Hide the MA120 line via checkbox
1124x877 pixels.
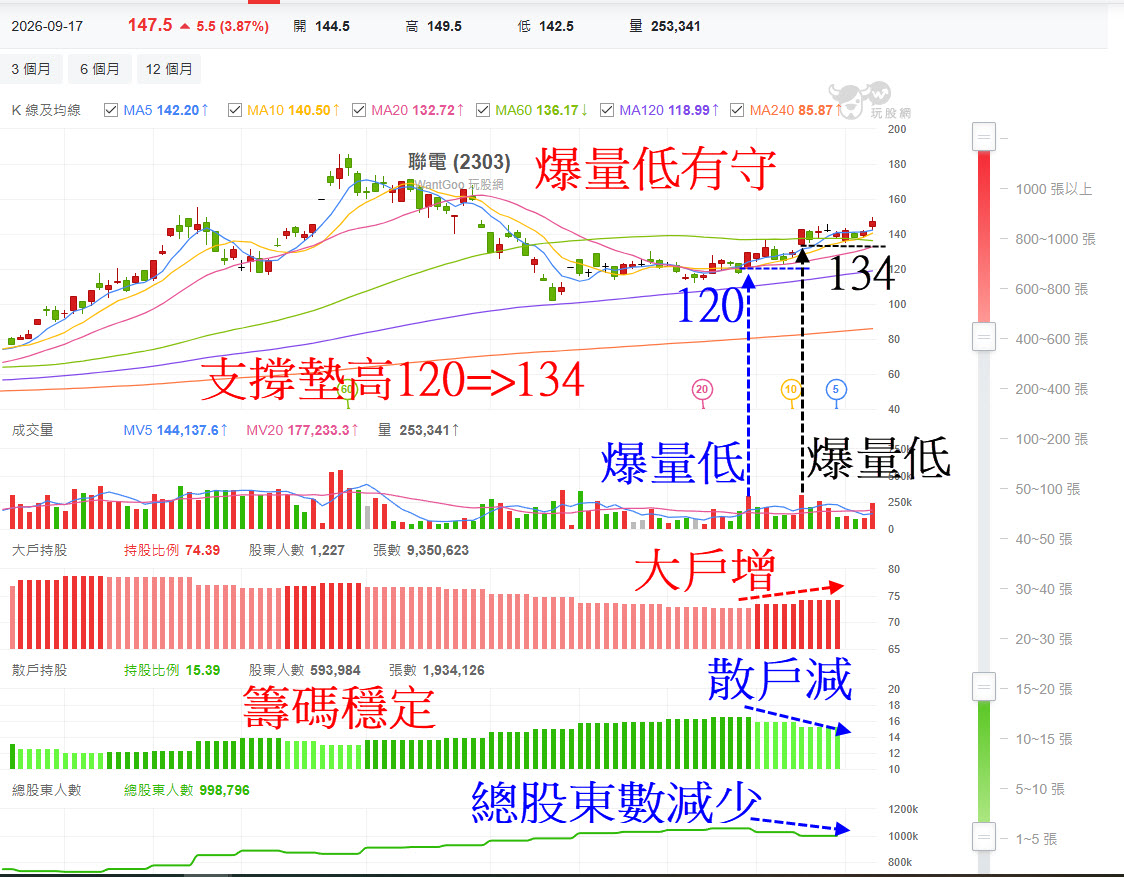[x=607, y=110]
